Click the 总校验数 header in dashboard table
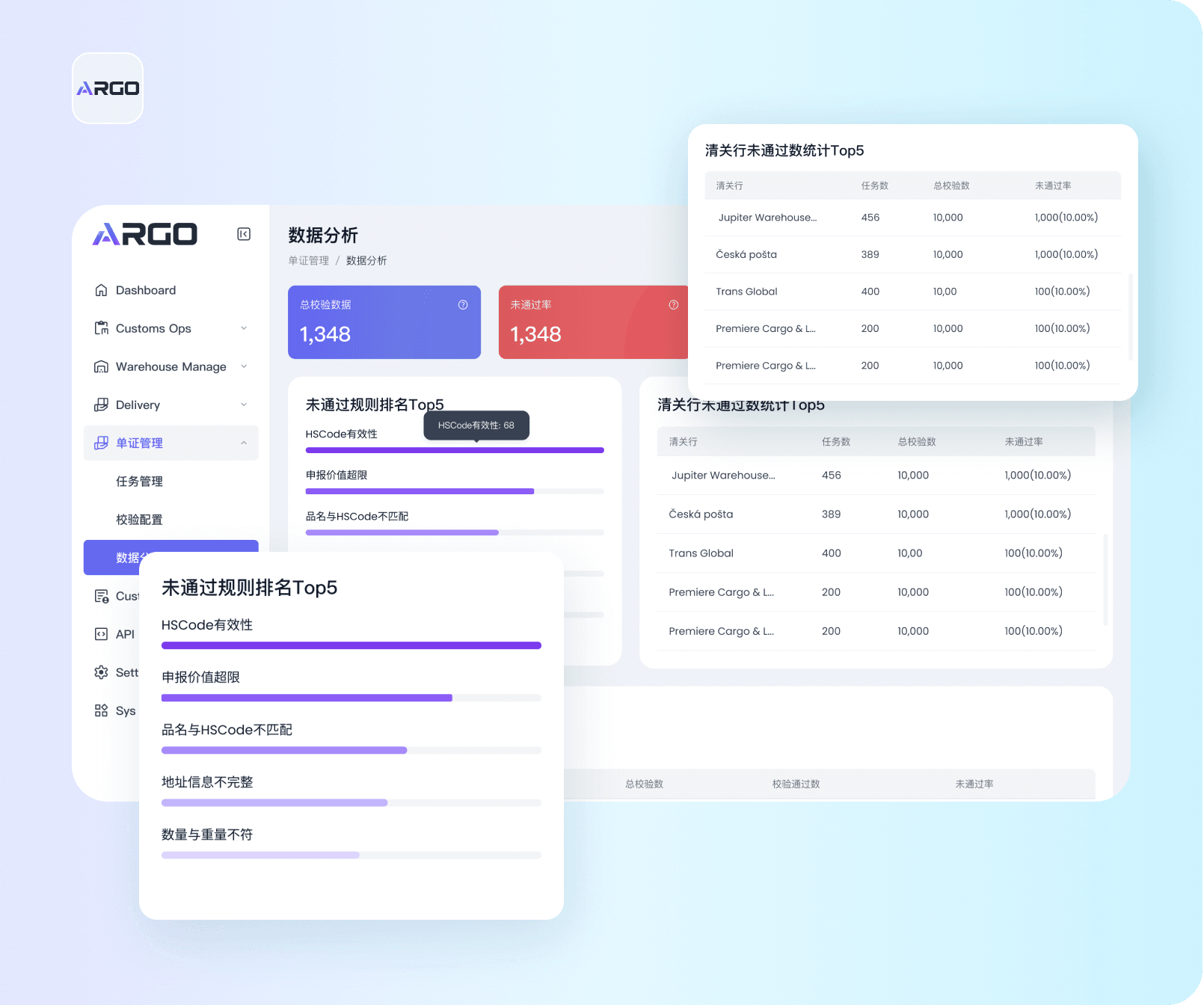The width and height of the screenshot is (1204, 1005). 917,442
